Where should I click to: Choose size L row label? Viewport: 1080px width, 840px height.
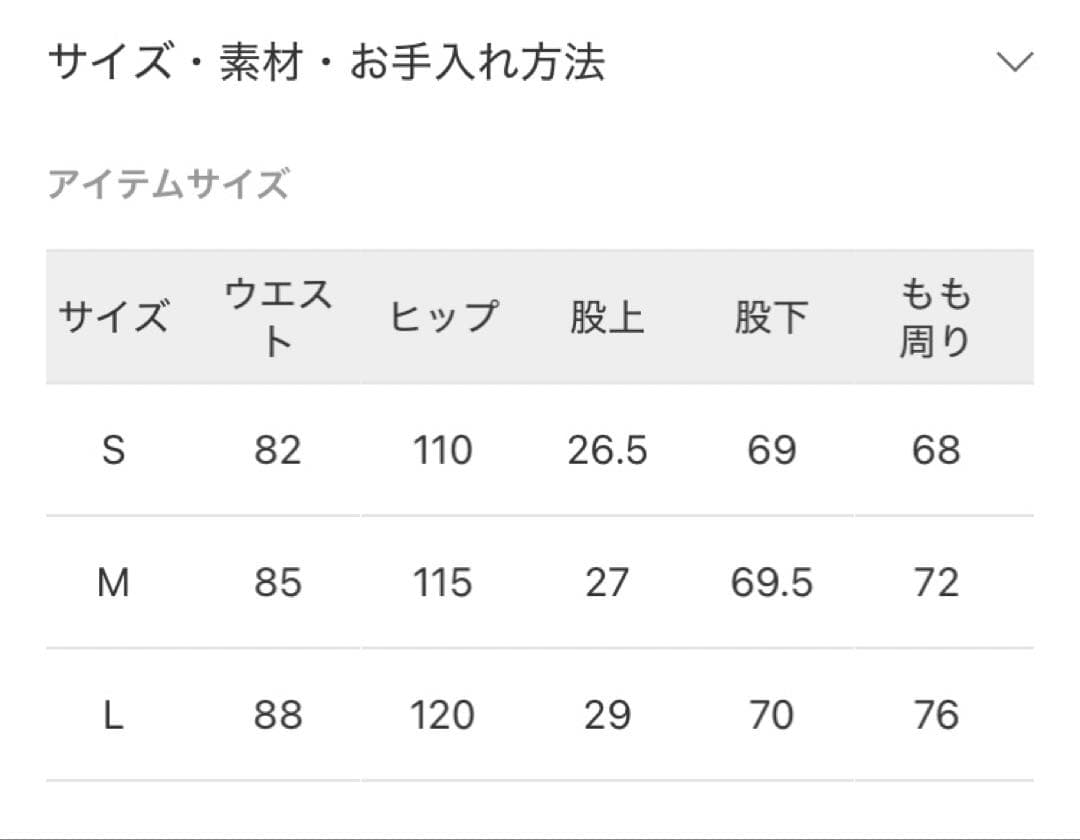[115, 714]
